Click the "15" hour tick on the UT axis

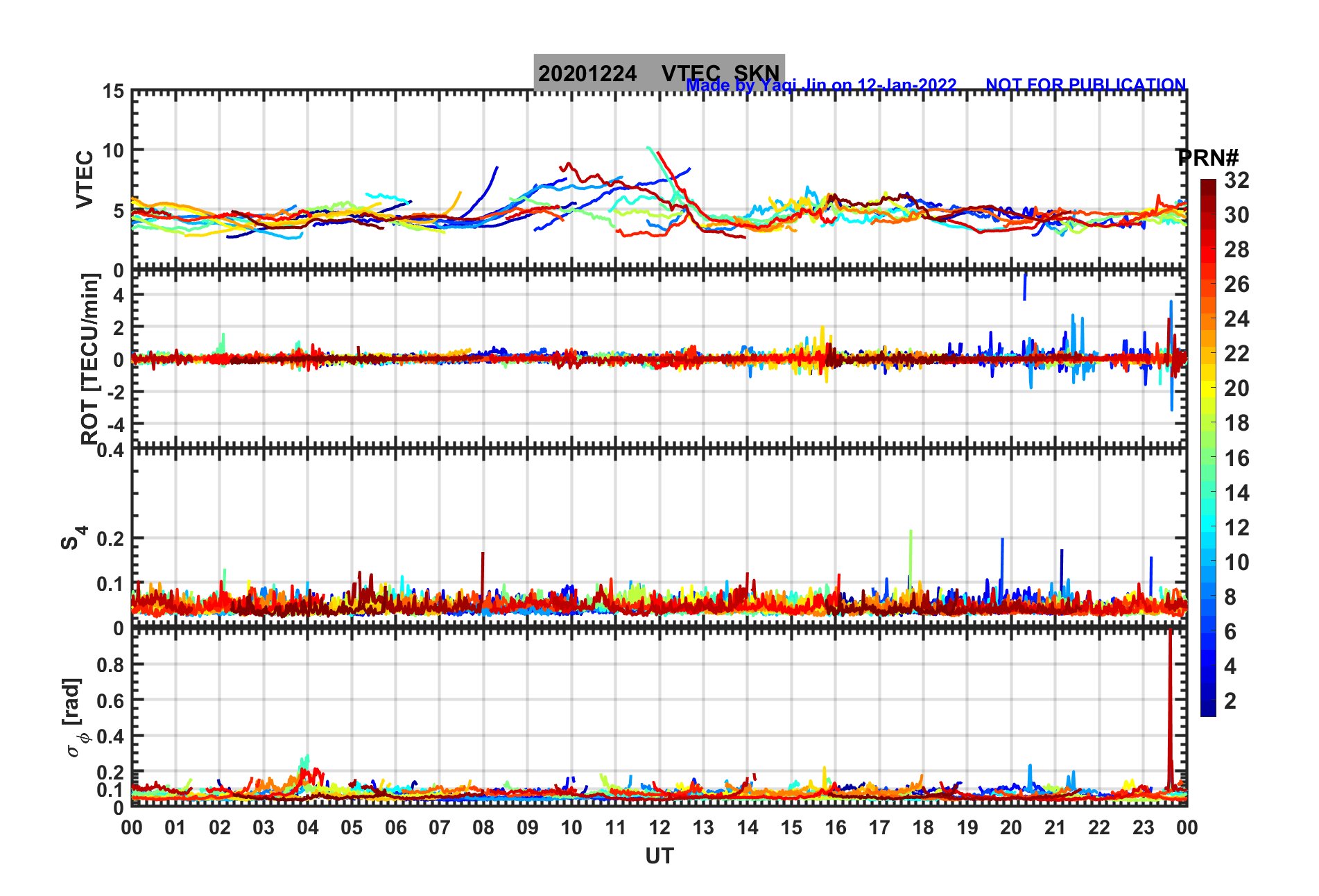[x=791, y=827]
